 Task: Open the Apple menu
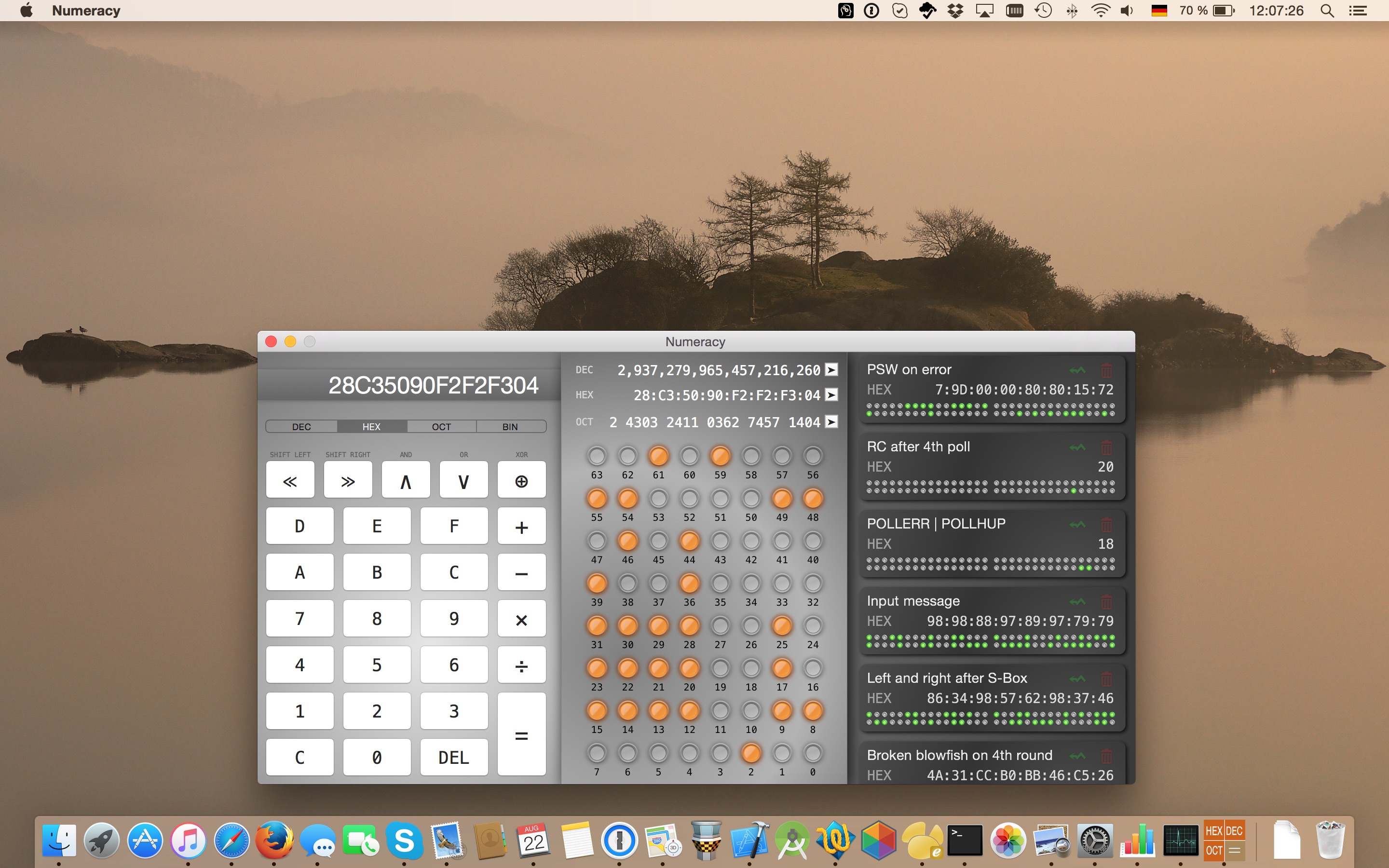click(x=26, y=10)
